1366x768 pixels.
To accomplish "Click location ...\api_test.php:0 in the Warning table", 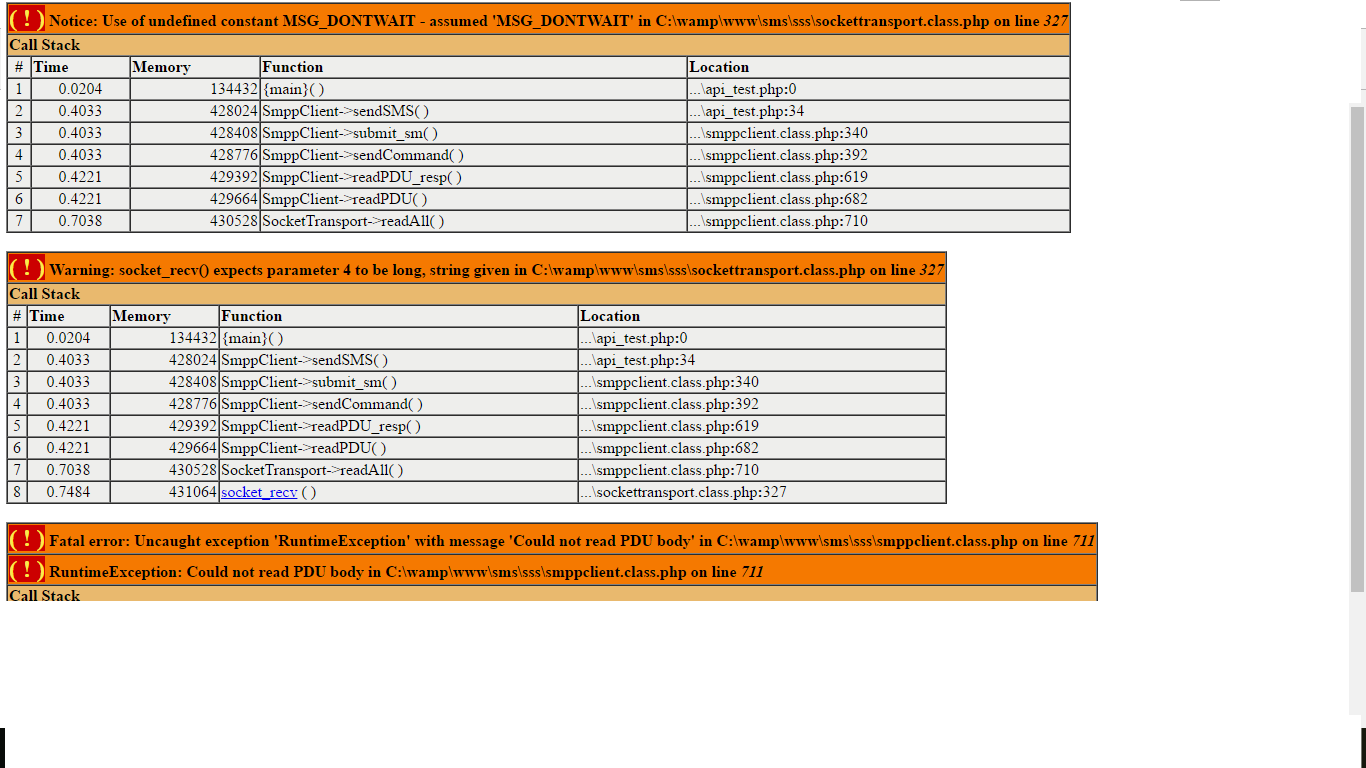I will (x=634, y=338).
